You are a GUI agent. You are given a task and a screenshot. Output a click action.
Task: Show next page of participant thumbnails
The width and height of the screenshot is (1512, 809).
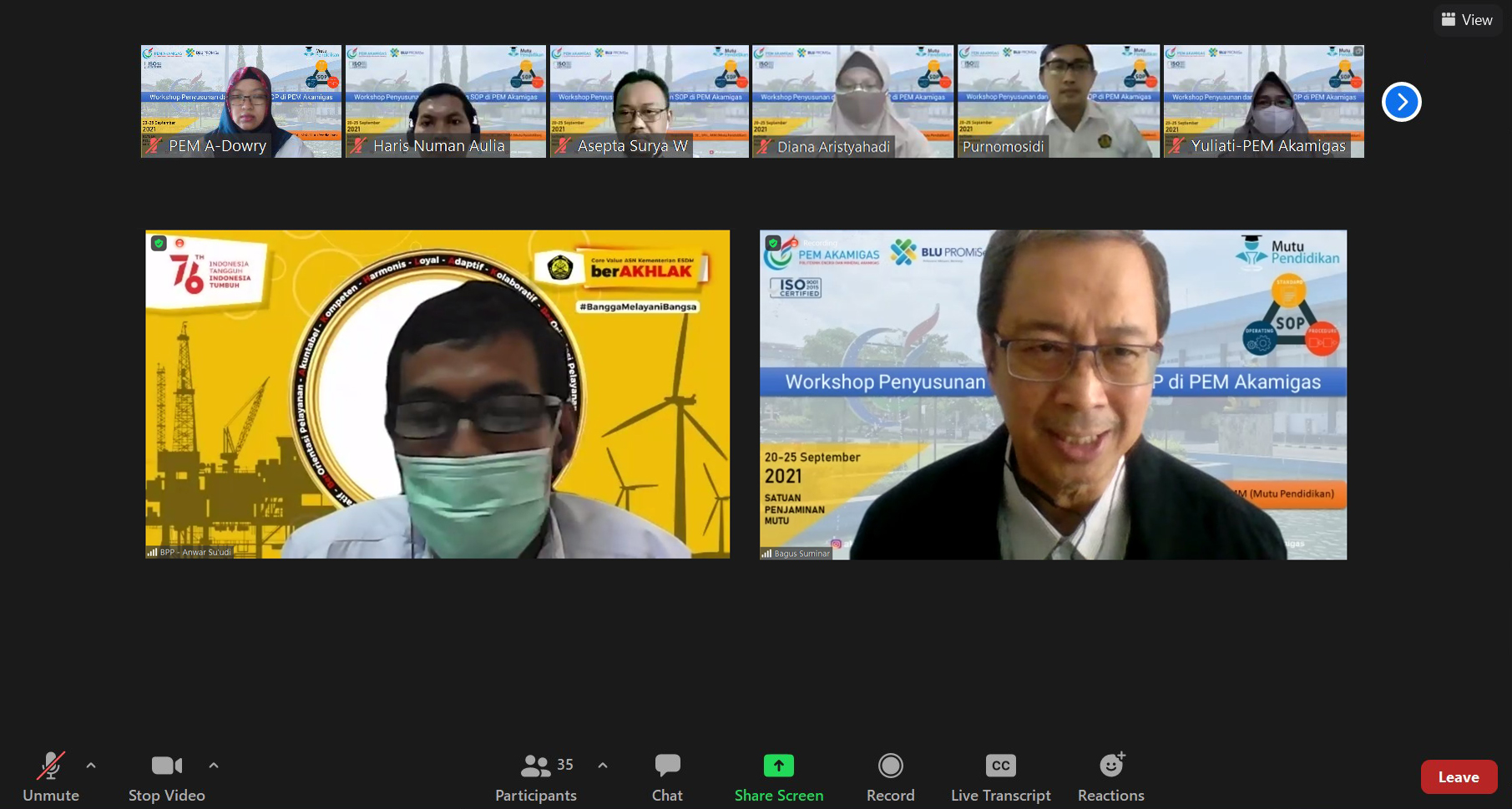pos(1402,102)
